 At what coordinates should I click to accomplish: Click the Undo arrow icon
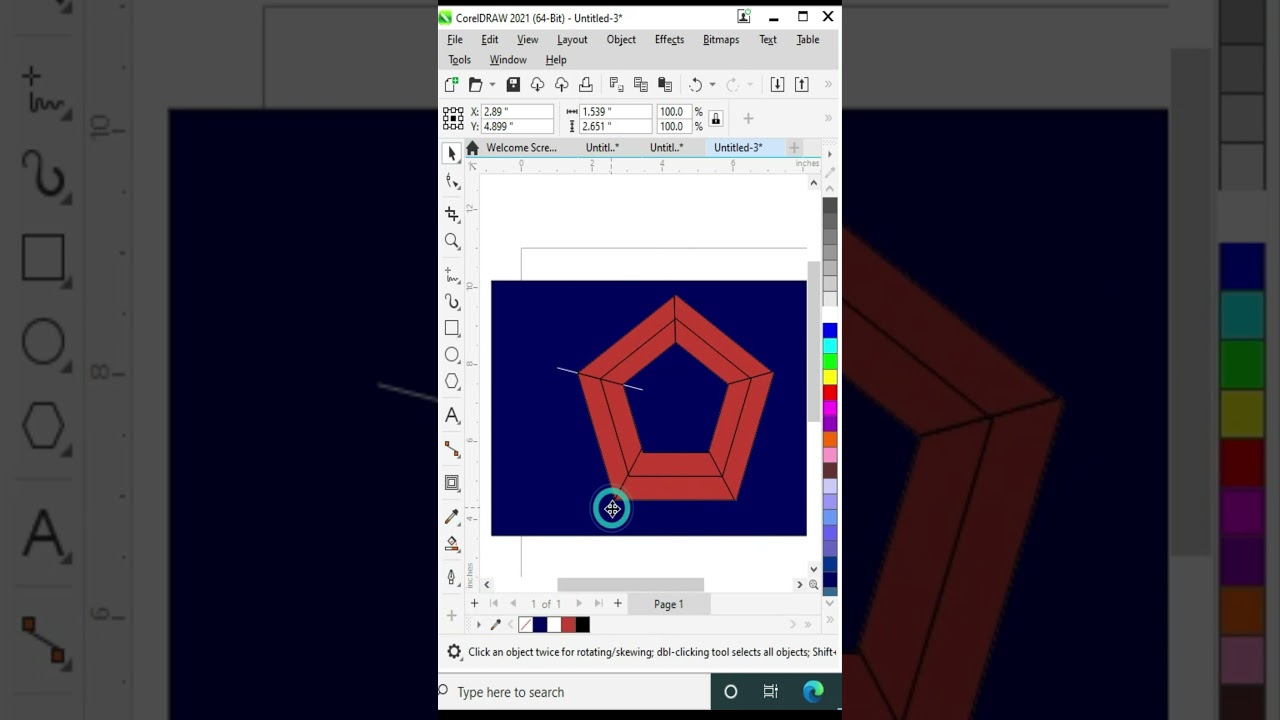696,85
